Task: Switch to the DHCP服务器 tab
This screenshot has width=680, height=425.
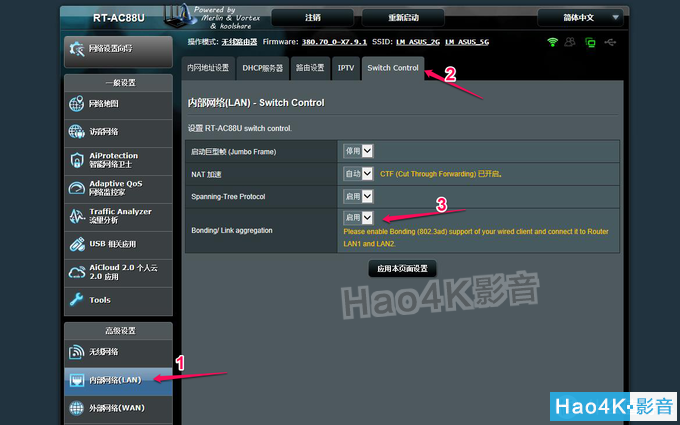Action: 263,68
